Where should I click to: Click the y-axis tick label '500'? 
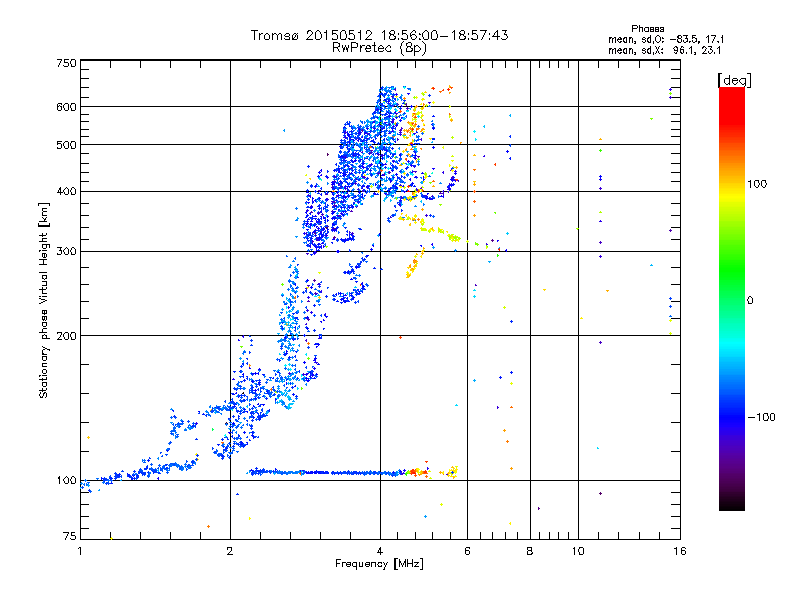click(66, 145)
